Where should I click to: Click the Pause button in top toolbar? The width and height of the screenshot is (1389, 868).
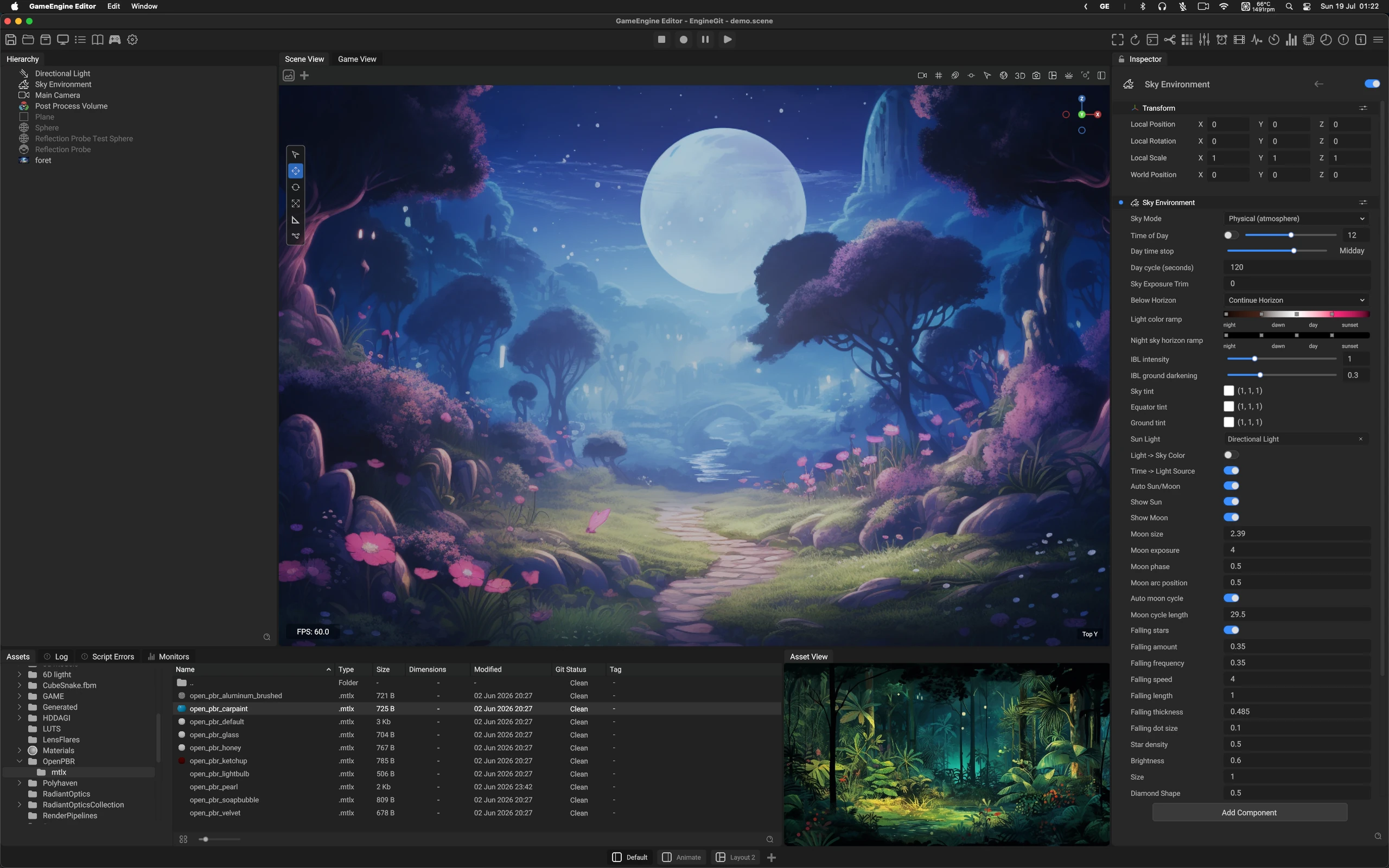coord(705,40)
